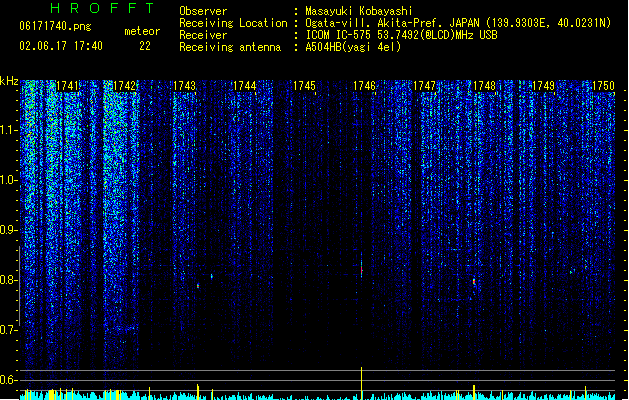Click the 1.0 frequency axis label
The image size is (629, 400).
[x=8, y=180]
